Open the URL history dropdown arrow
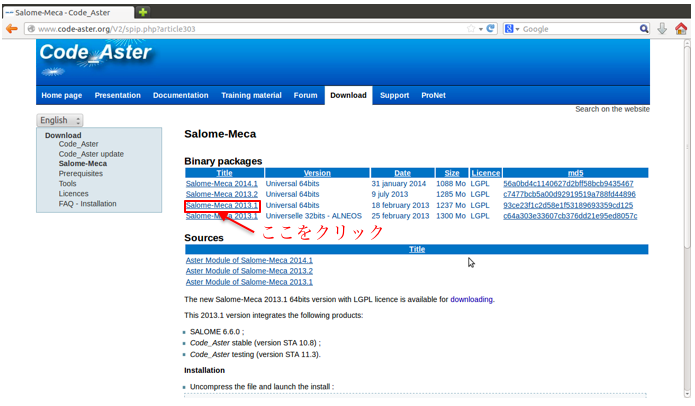 click(x=481, y=29)
